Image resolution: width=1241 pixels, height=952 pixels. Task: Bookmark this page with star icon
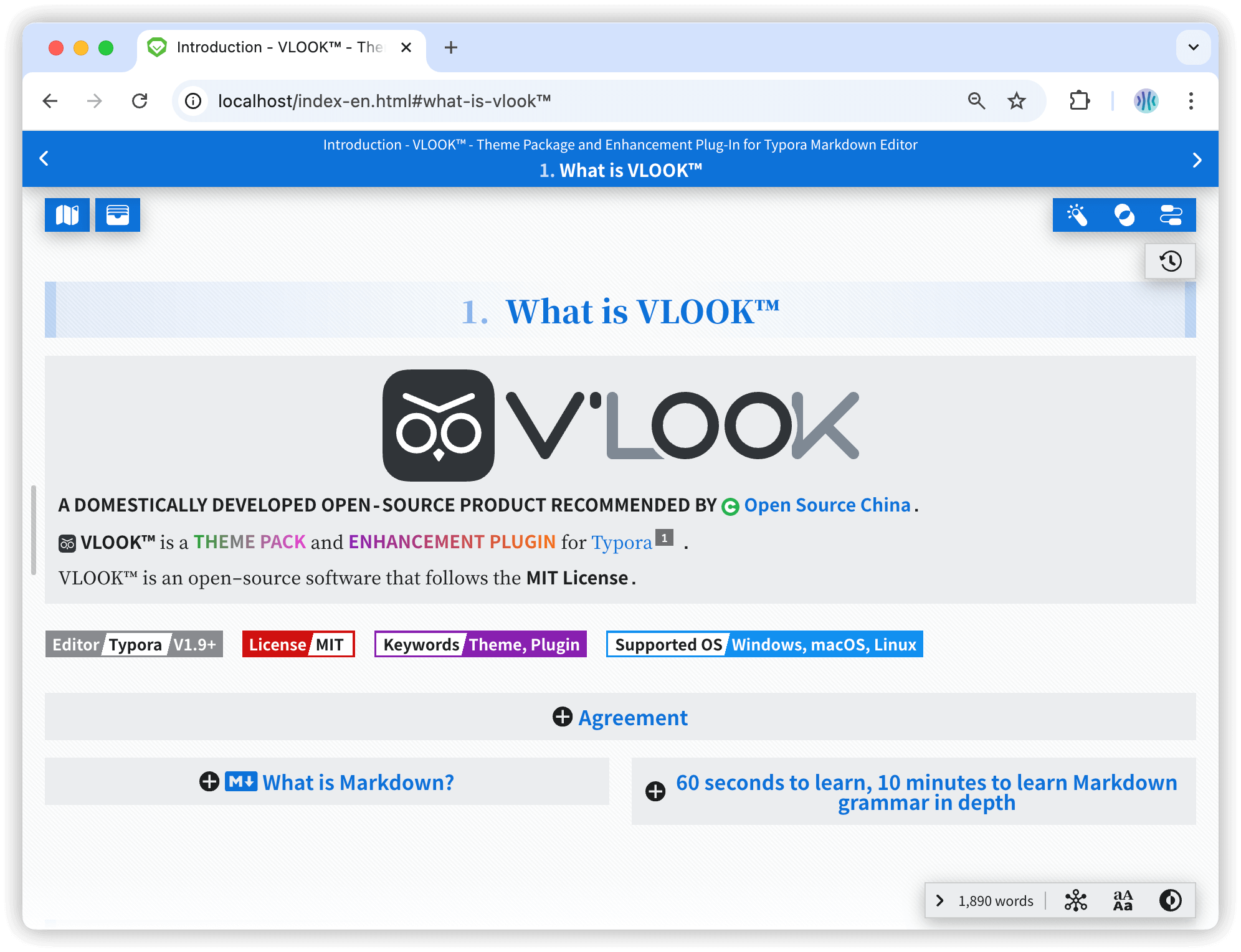pyautogui.click(x=1017, y=101)
